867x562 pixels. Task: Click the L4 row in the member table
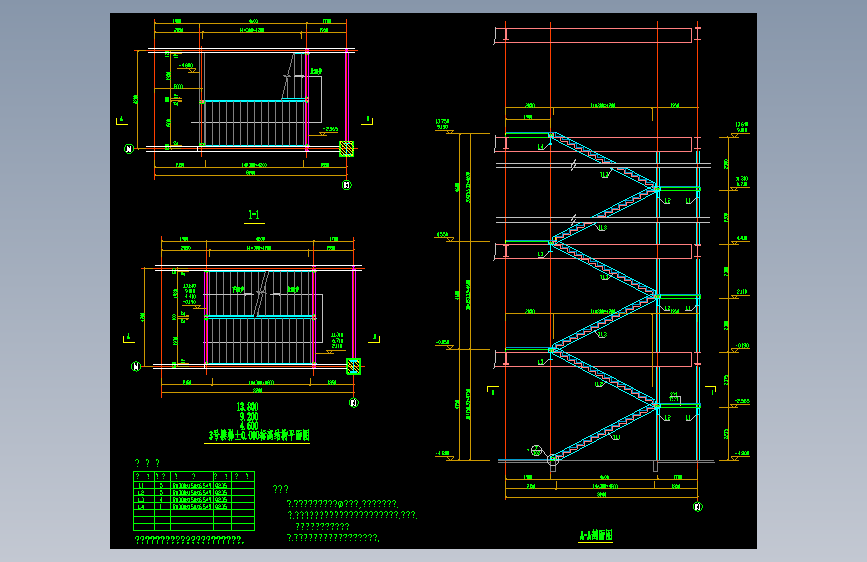[194, 506]
